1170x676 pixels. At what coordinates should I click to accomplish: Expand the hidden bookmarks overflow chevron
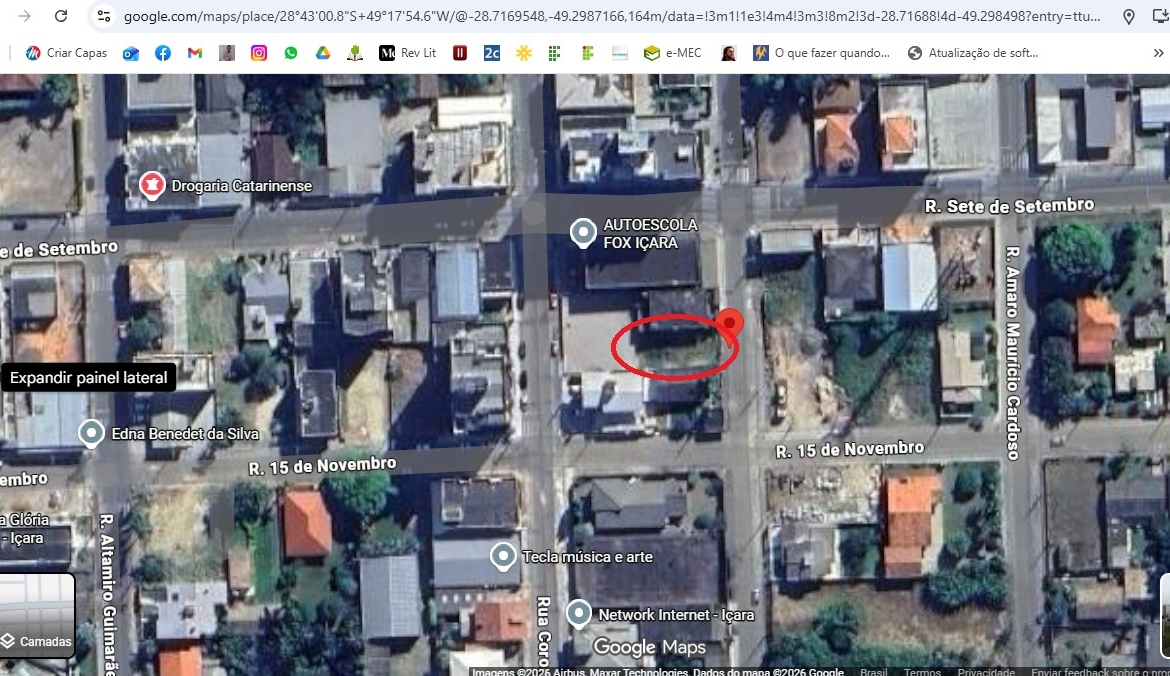1158,53
